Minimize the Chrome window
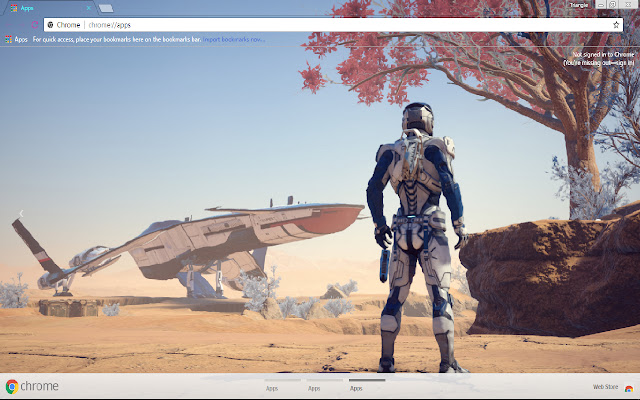 600,4
